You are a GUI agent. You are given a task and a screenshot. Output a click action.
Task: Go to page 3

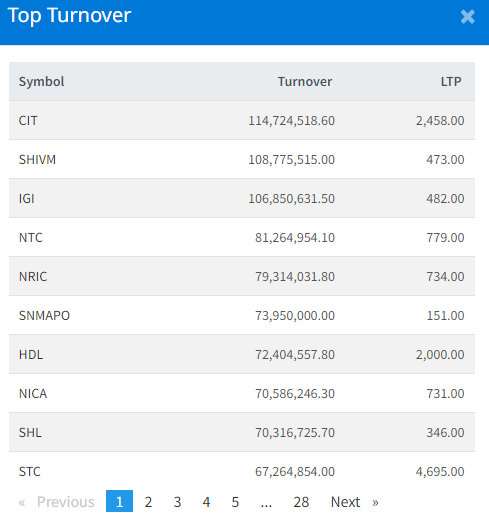pos(177,502)
